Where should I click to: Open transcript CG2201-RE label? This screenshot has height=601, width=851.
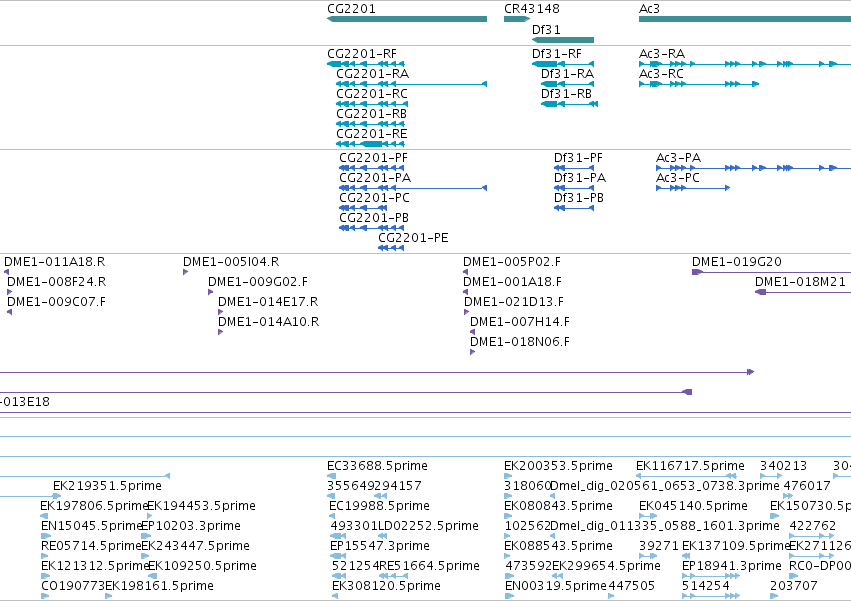pyautogui.click(x=371, y=134)
